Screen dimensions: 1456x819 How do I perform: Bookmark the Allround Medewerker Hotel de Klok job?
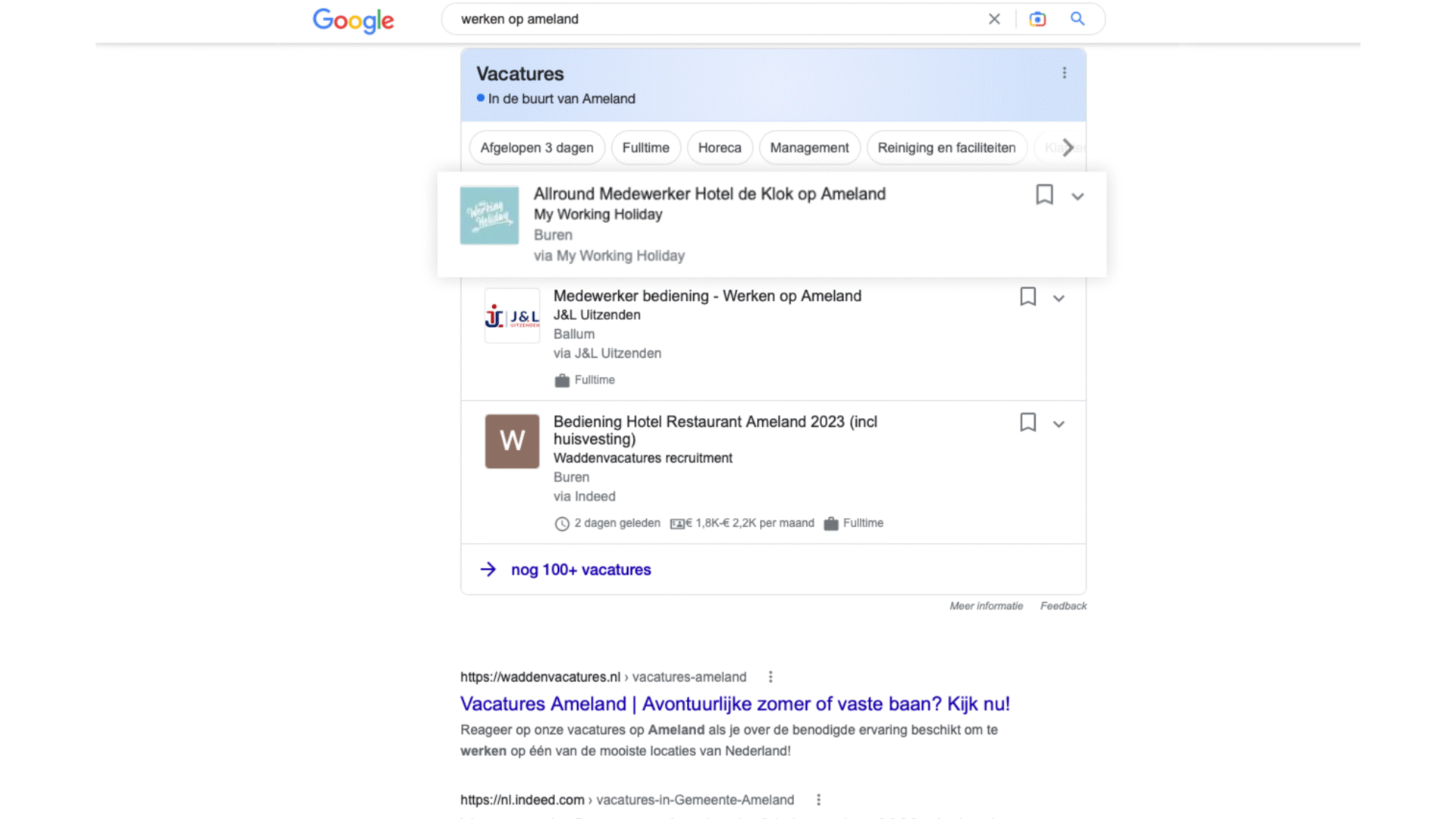(1044, 195)
